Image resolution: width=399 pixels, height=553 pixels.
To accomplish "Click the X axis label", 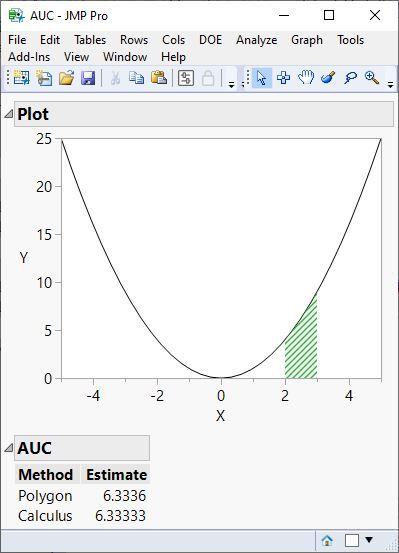I will pos(220,416).
